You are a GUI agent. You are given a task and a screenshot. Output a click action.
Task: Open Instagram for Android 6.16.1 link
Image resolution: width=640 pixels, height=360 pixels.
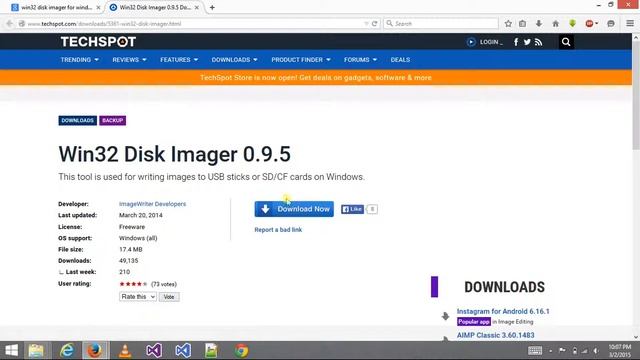503,311
